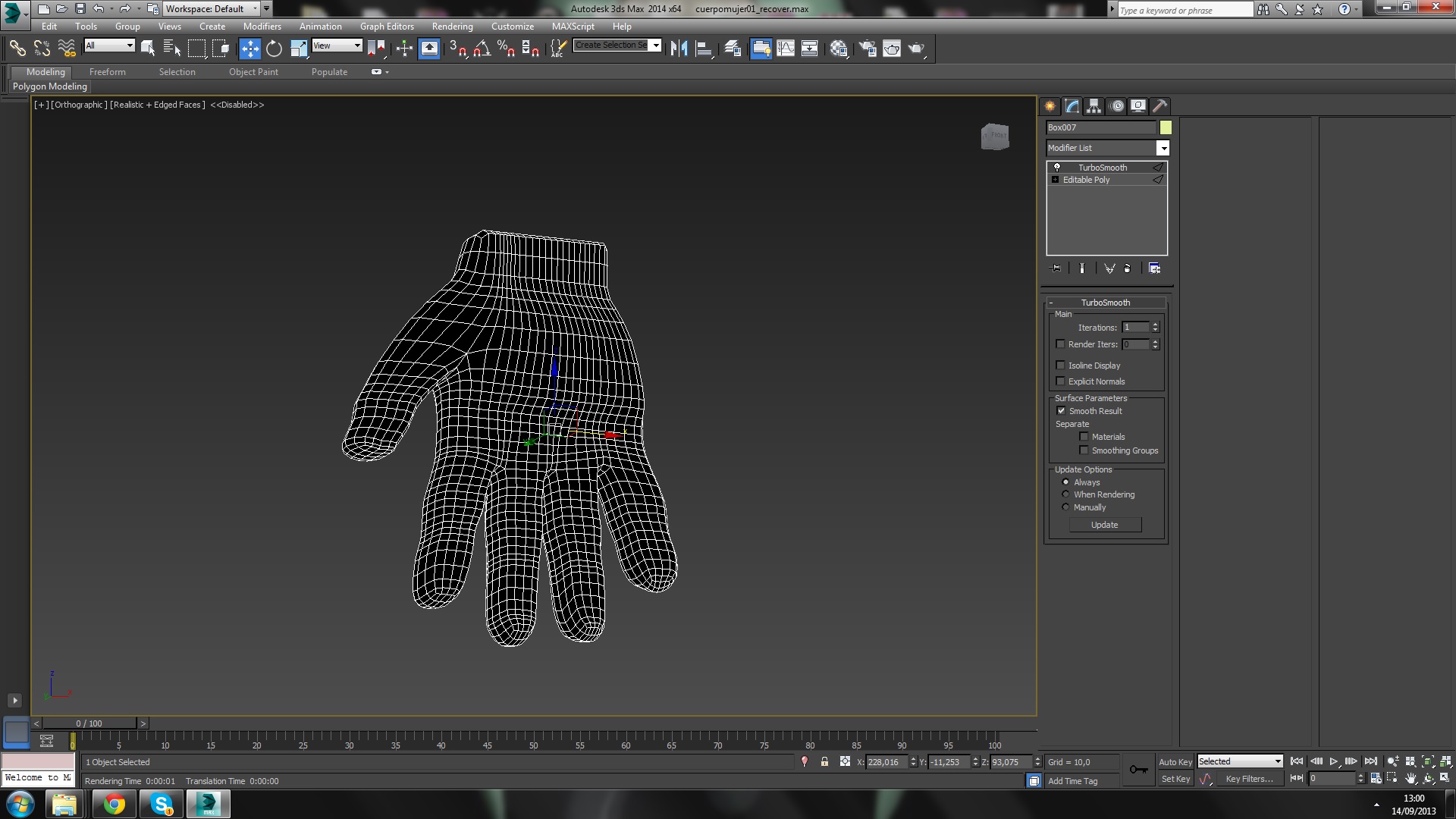1456x819 pixels.
Task: Select the Rotate tool in toolbar
Action: (x=274, y=49)
